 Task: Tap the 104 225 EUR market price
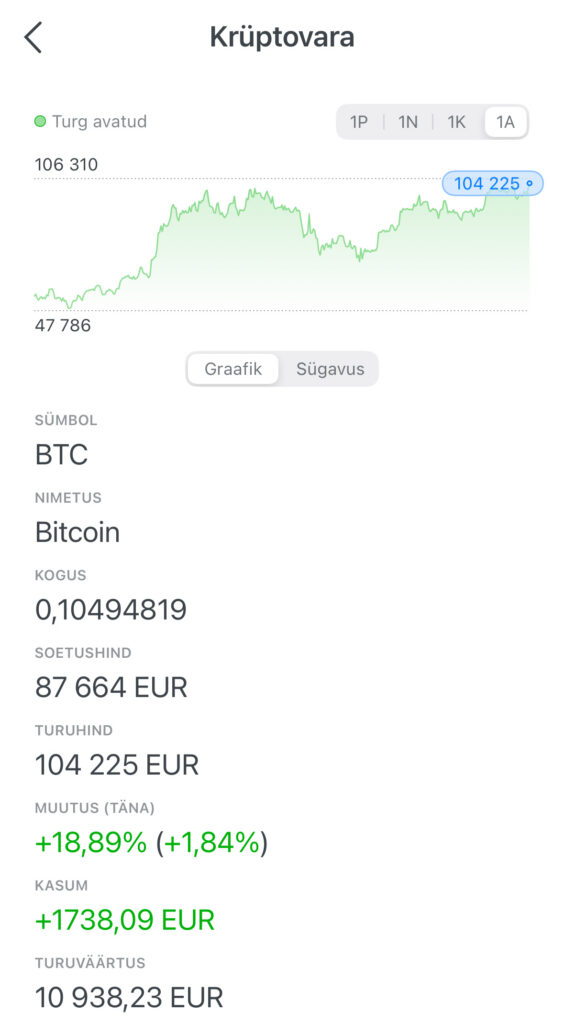tap(117, 765)
